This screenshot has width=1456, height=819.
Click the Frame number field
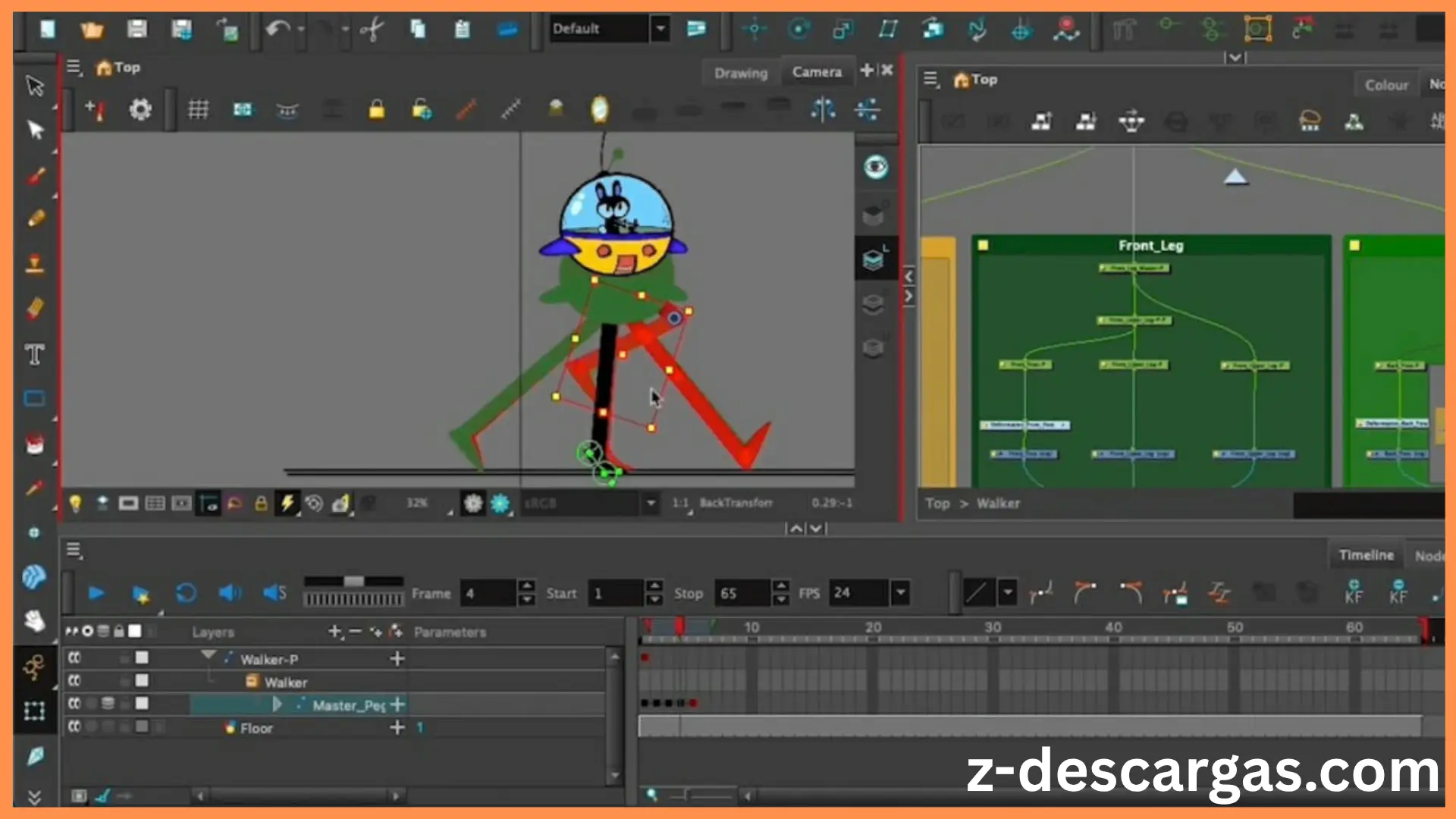[x=489, y=593]
